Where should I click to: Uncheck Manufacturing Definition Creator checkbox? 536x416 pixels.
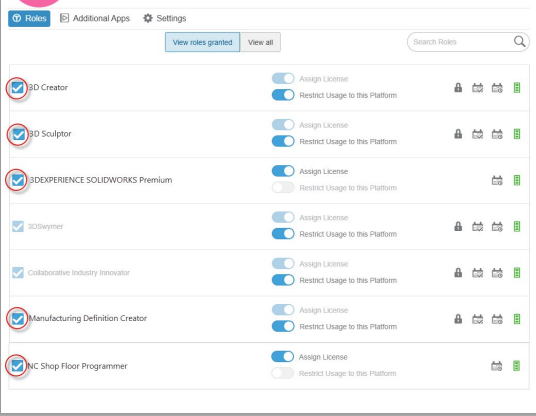pos(17,319)
